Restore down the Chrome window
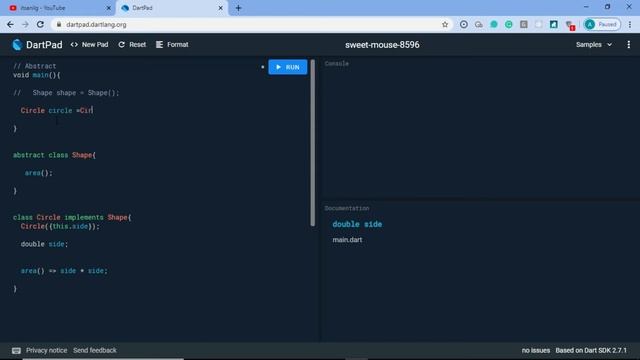Screen dimensions: 640x360 click(x=607, y=7)
